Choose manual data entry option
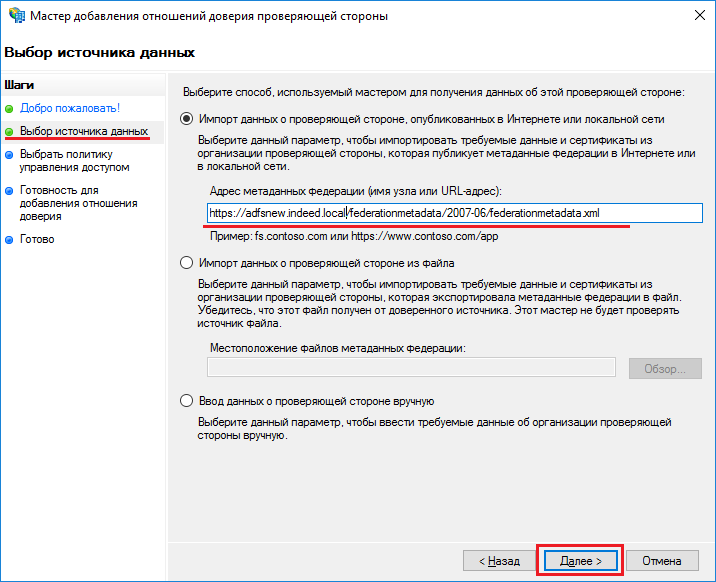 point(186,401)
